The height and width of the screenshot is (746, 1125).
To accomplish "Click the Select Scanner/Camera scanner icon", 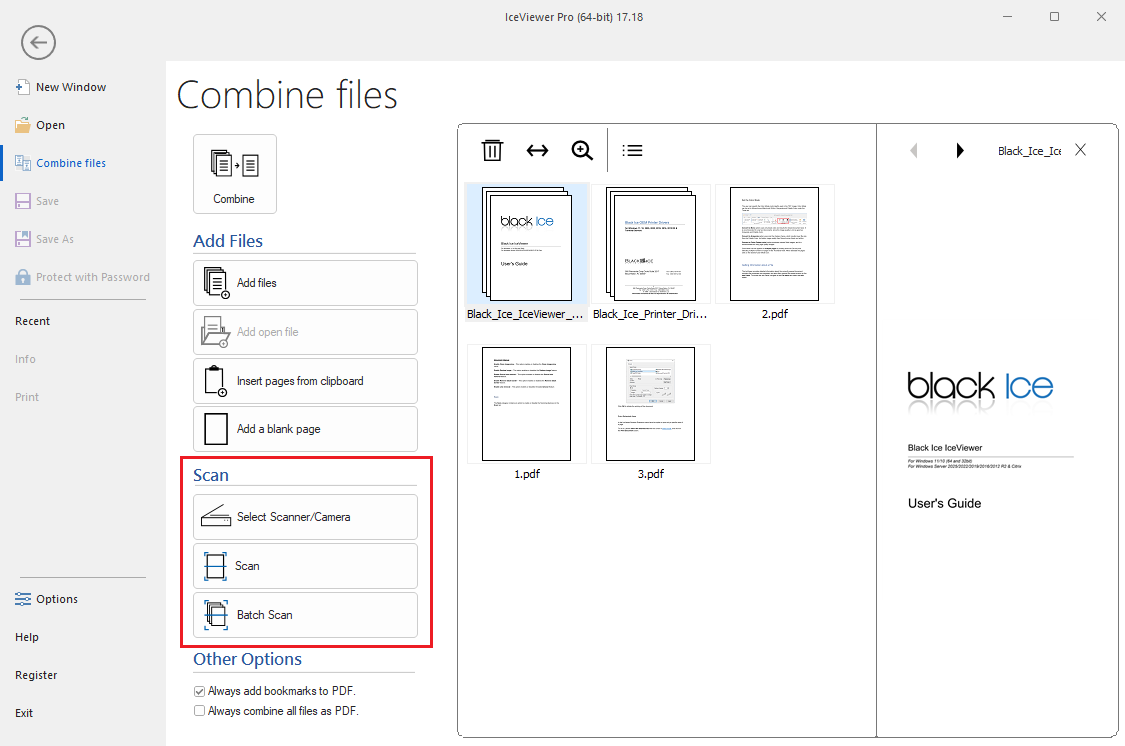I will [x=215, y=516].
